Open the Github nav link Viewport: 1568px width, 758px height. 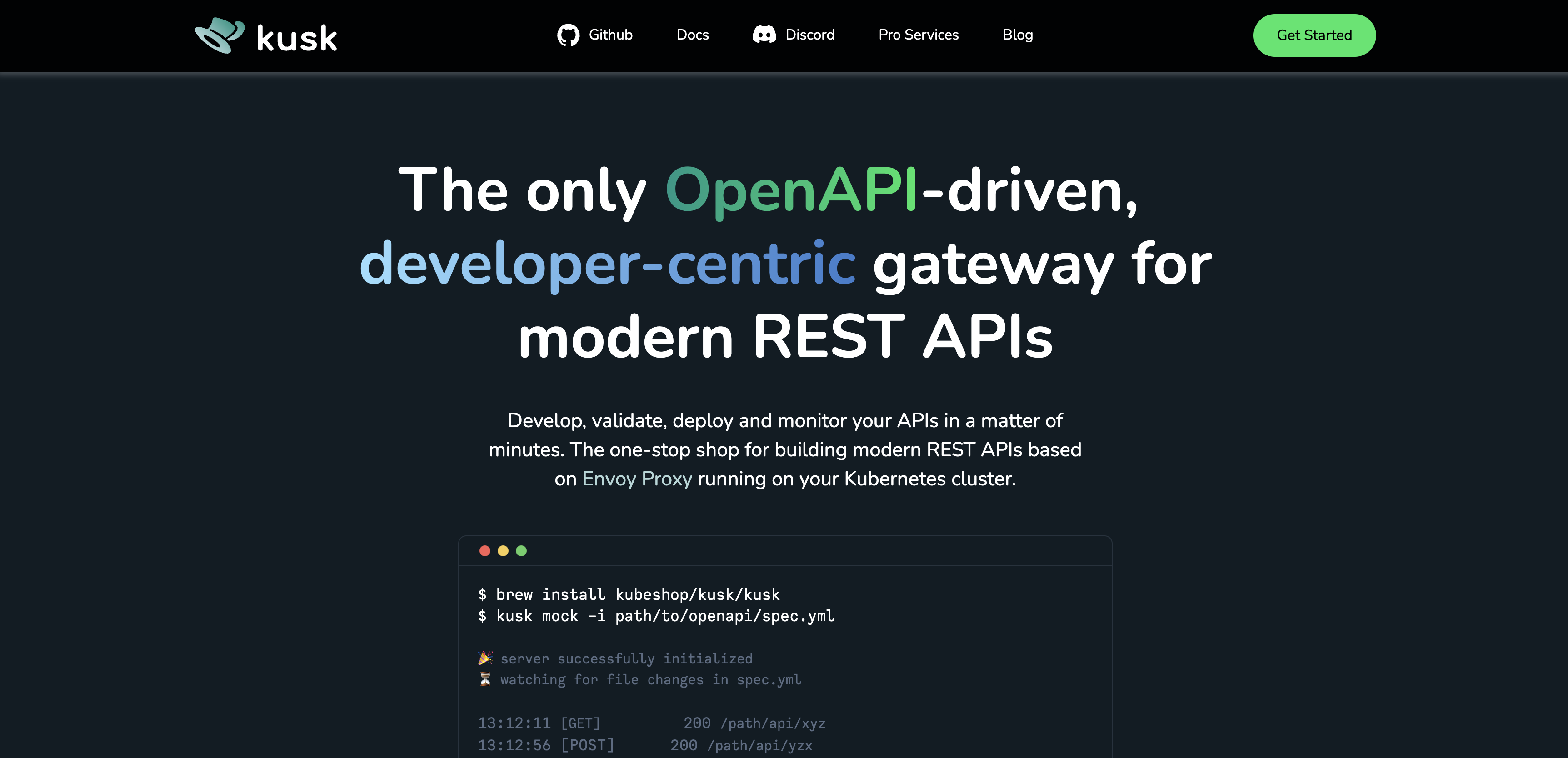[x=610, y=35]
